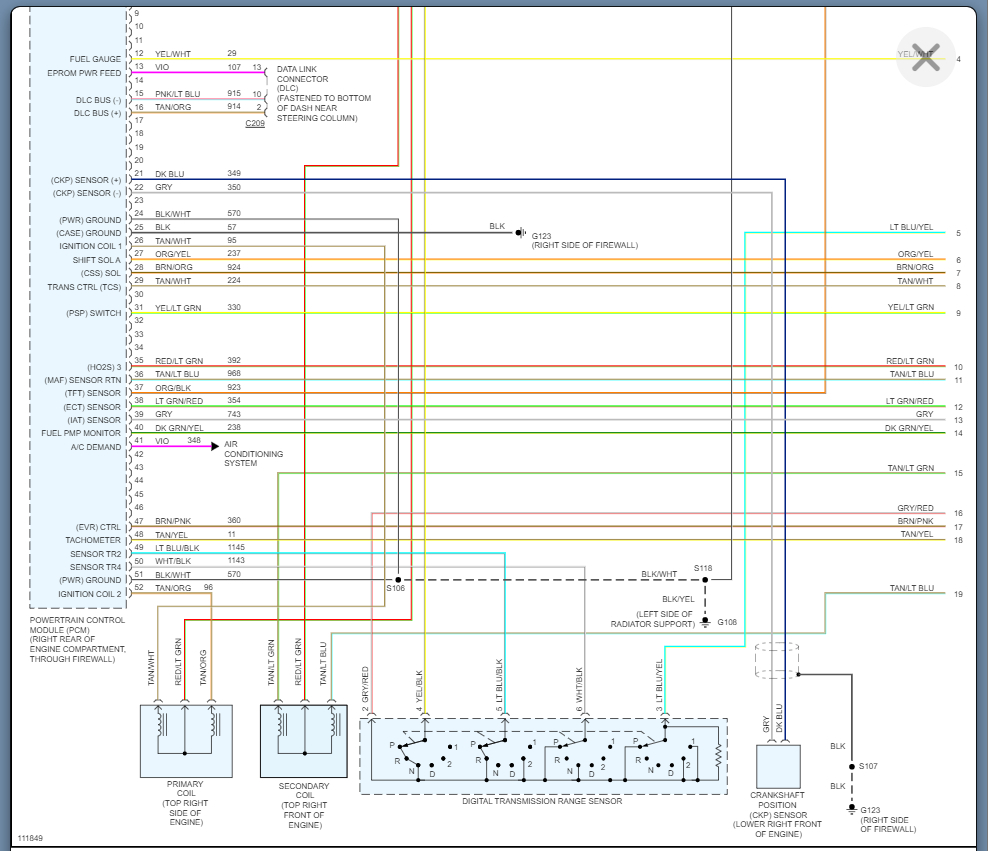988x851 pixels.
Task: Click the Secondary Coil component box
Action: coord(304,741)
